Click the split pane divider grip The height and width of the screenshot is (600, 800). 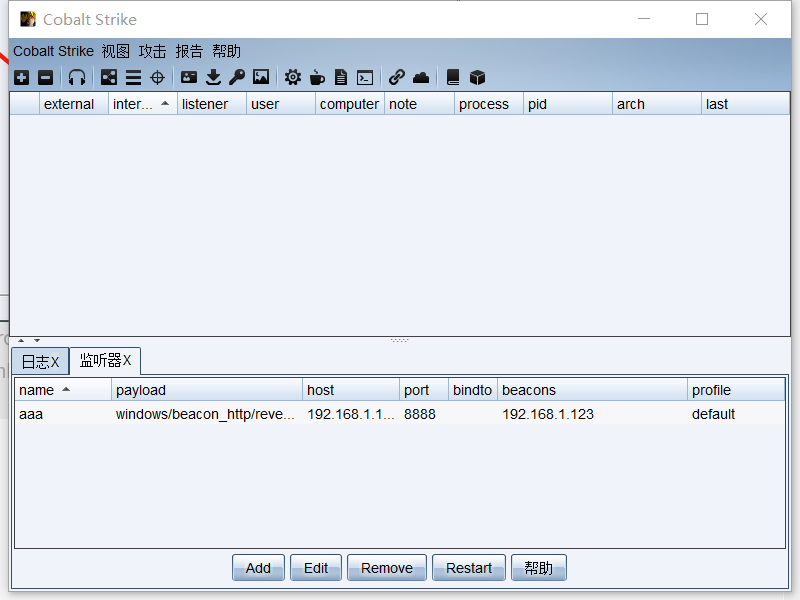399,340
